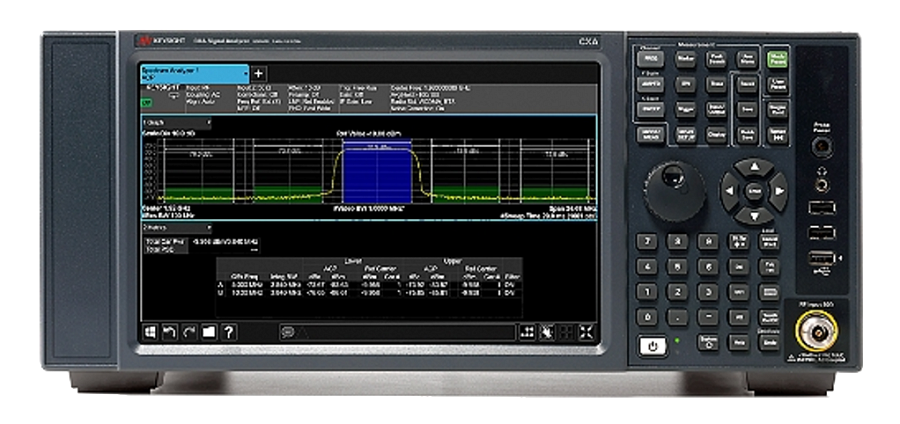Viewport: 900px width, 424px height.
Task: Tap the left arrow navigation key
Action: pos(730,192)
